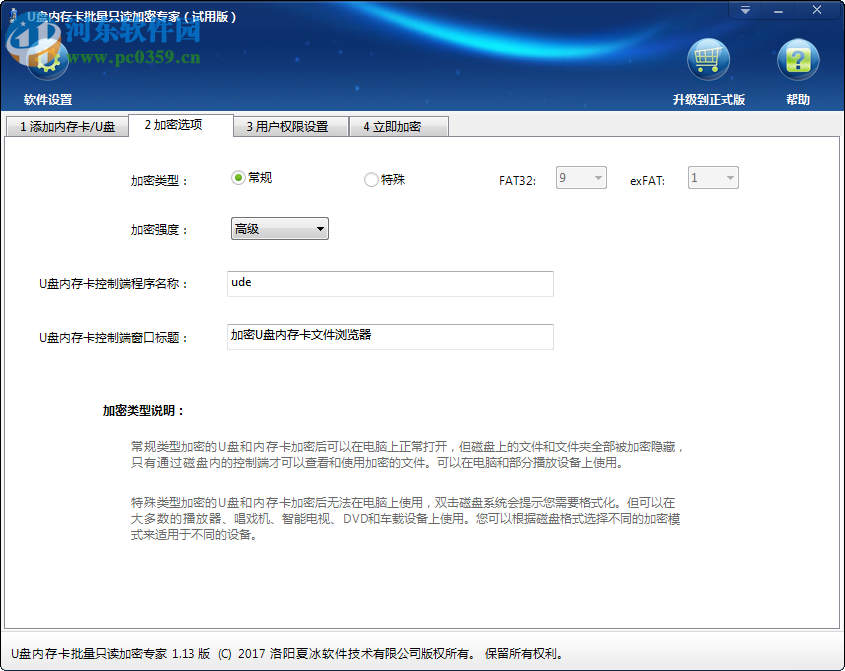Open the 加密强度 dropdown showing 高级
Image resolution: width=845 pixels, height=671 pixels.
(x=279, y=228)
